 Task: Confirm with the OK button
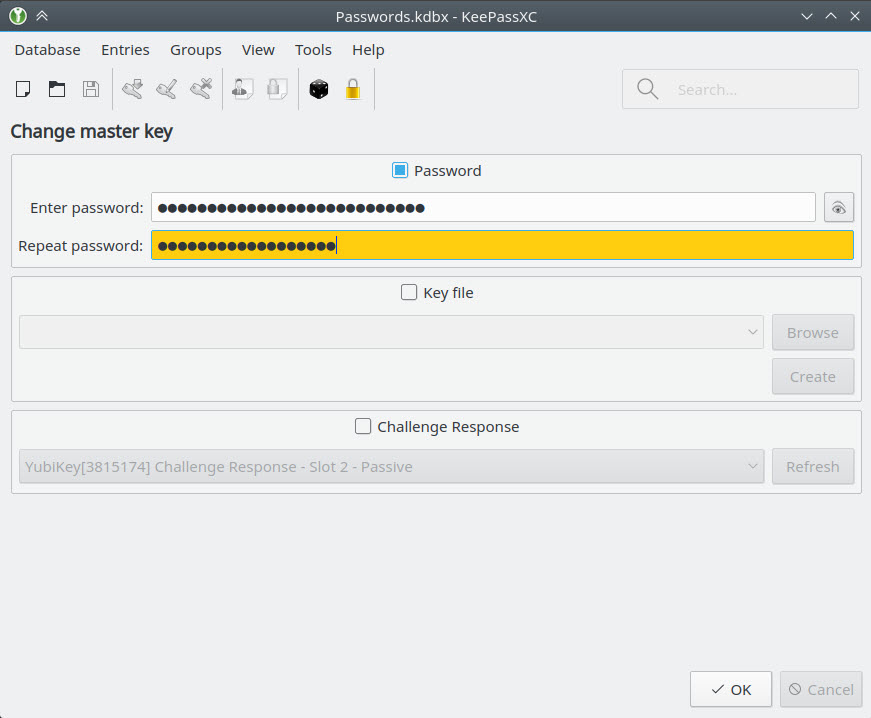click(x=730, y=689)
